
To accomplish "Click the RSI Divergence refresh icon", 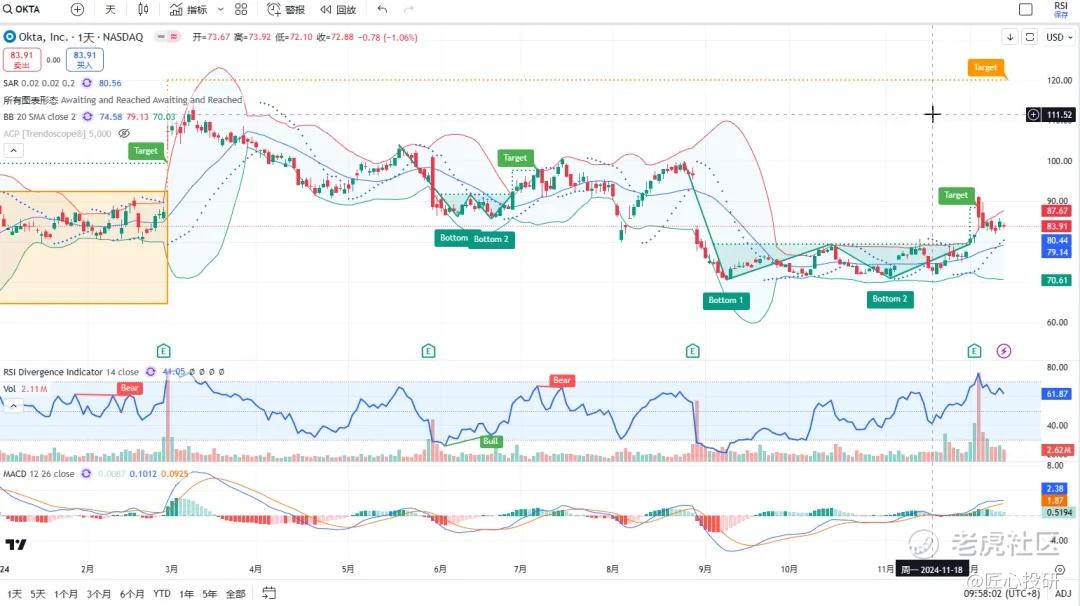I will (150, 372).
